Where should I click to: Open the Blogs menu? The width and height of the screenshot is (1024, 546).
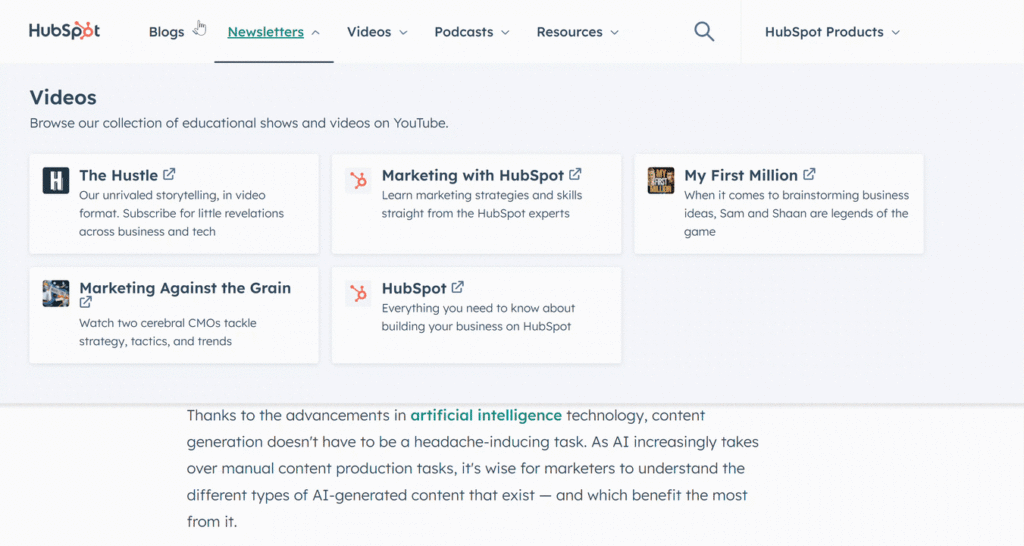(167, 32)
